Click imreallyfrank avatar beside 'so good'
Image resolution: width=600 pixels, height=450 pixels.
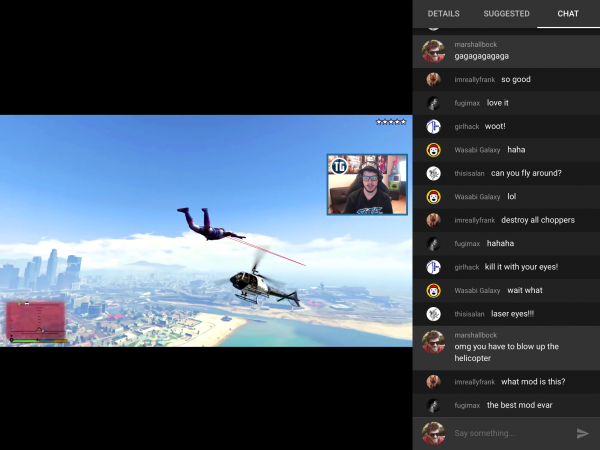point(433,80)
